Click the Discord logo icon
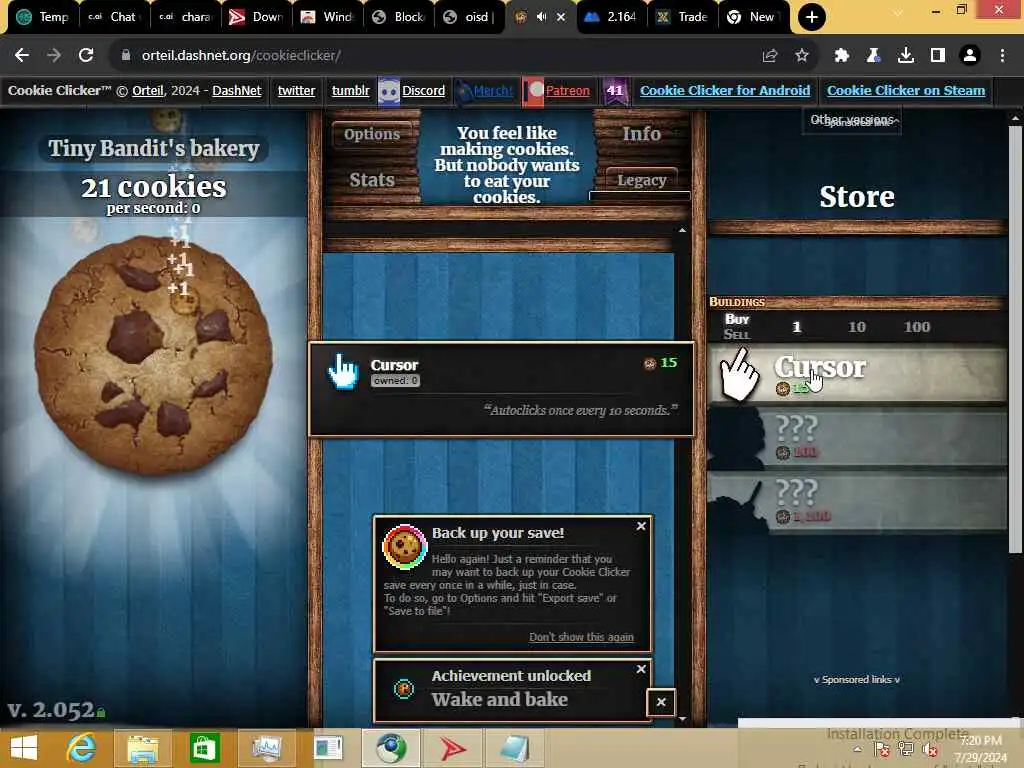This screenshot has width=1024, height=768. click(389, 91)
